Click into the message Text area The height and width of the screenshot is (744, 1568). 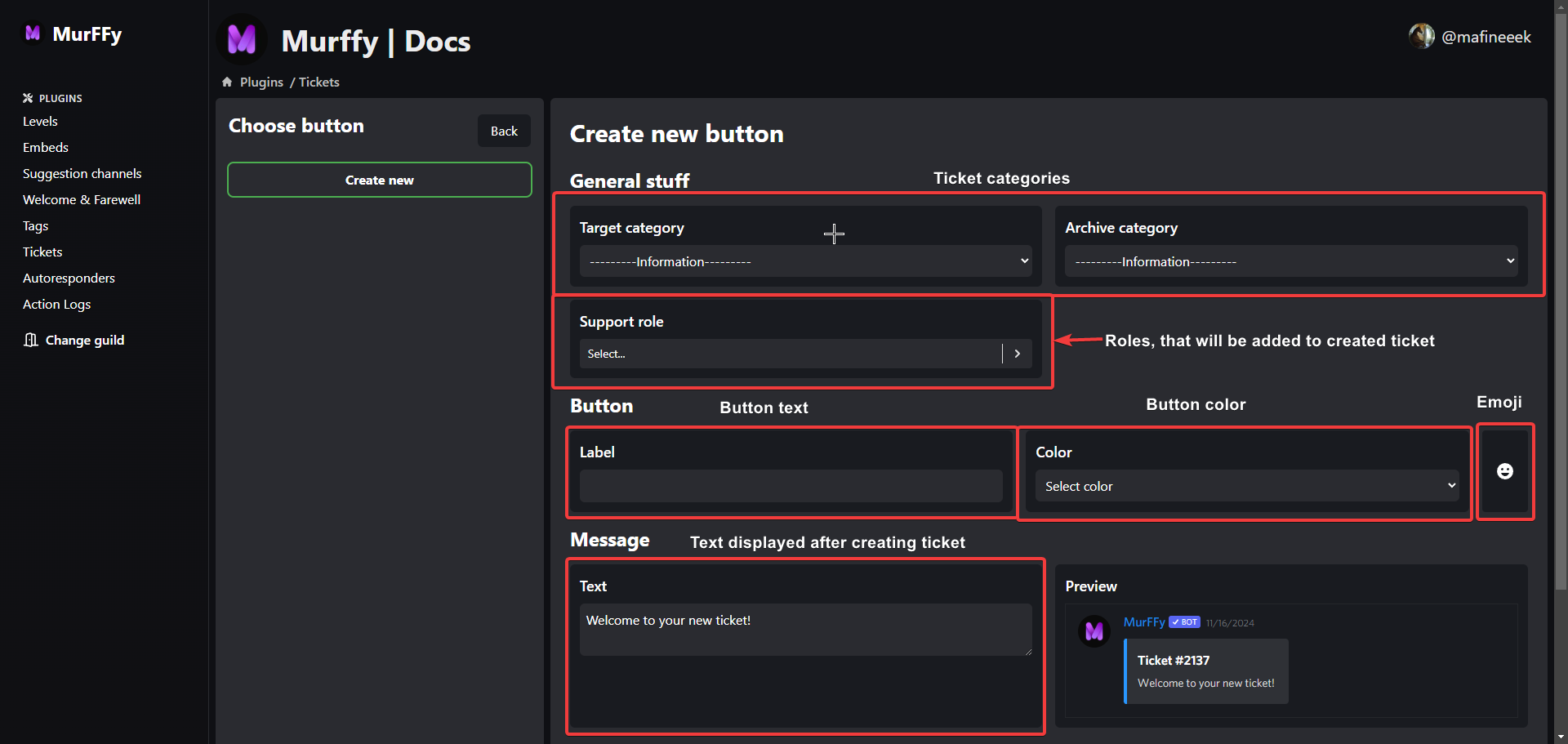(x=806, y=630)
